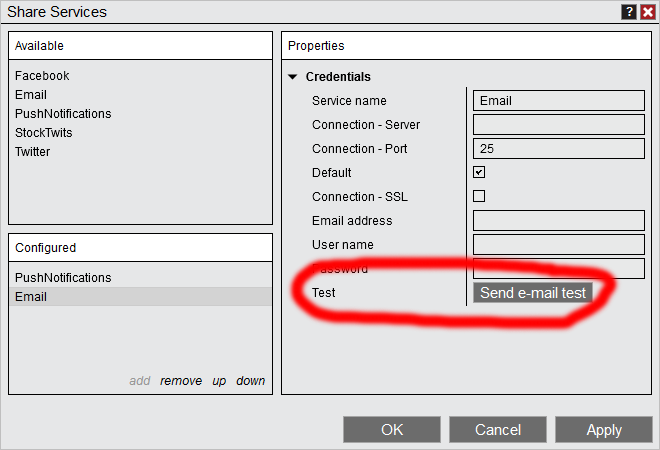660x450 pixels.
Task: Move the configured service up
Action: pos(219,381)
